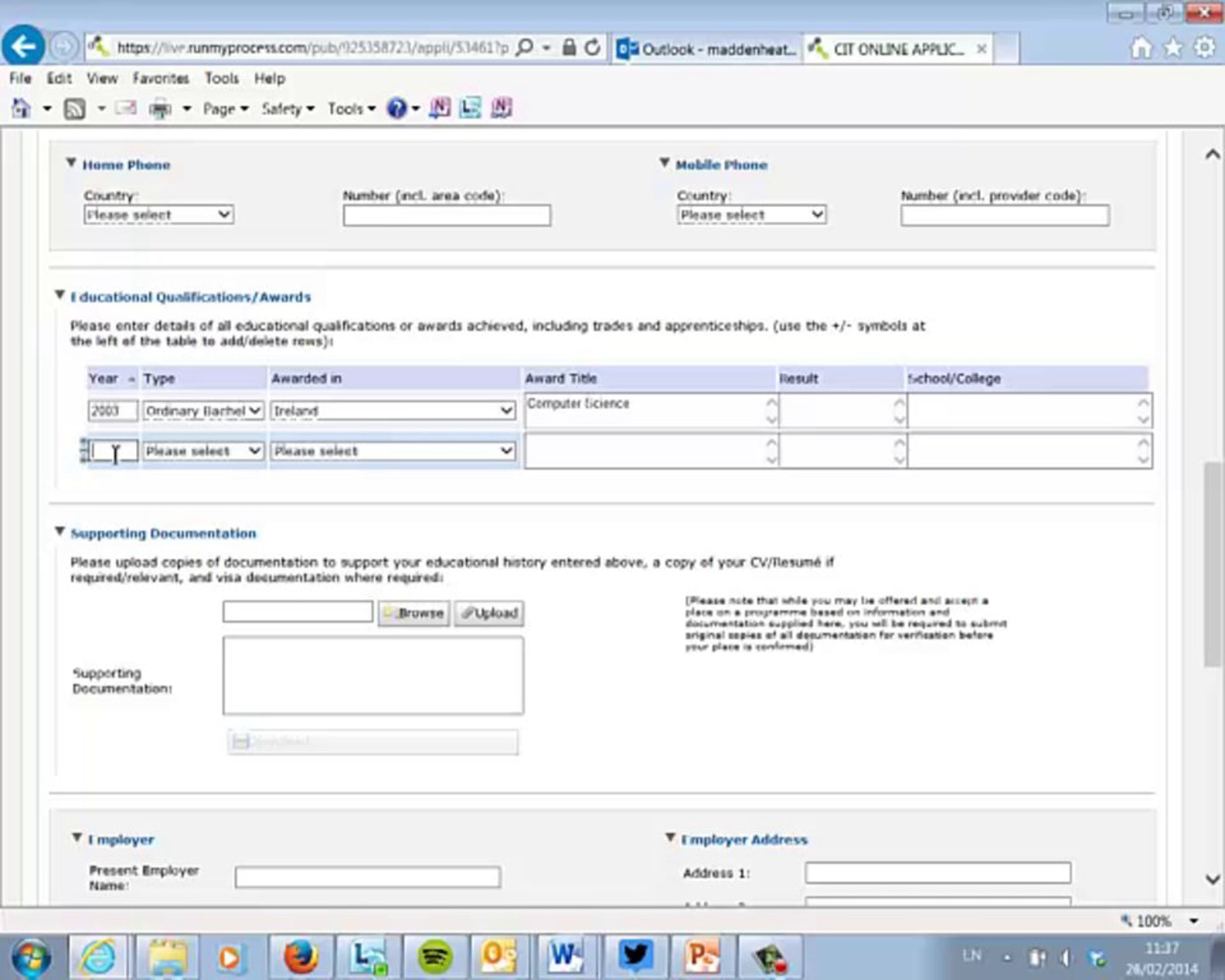This screenshot has width=1225, height=980.
Task: Collapse the Educational Qualifications/Awards section
Action: pos(60,295)
